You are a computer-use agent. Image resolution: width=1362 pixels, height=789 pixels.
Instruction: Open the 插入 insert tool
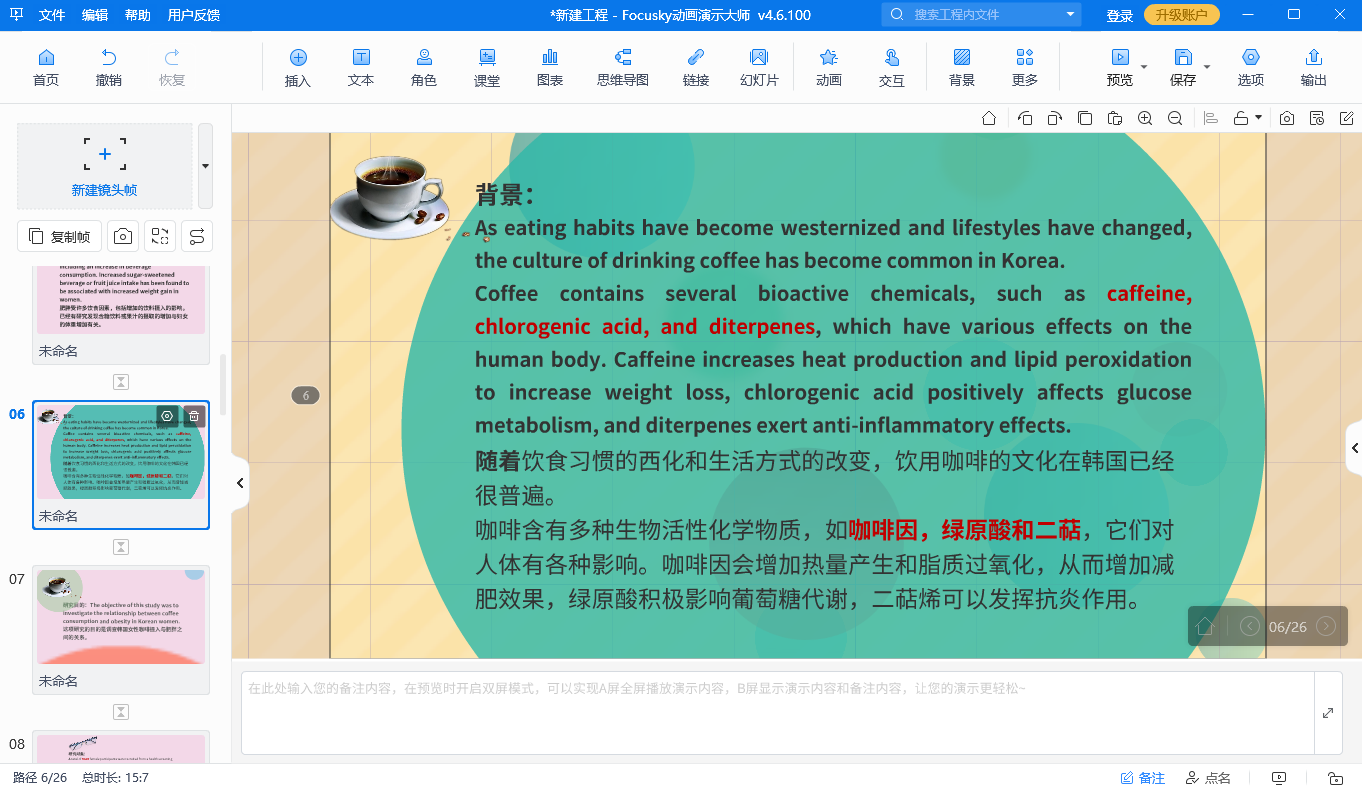(x=298, y=67)
